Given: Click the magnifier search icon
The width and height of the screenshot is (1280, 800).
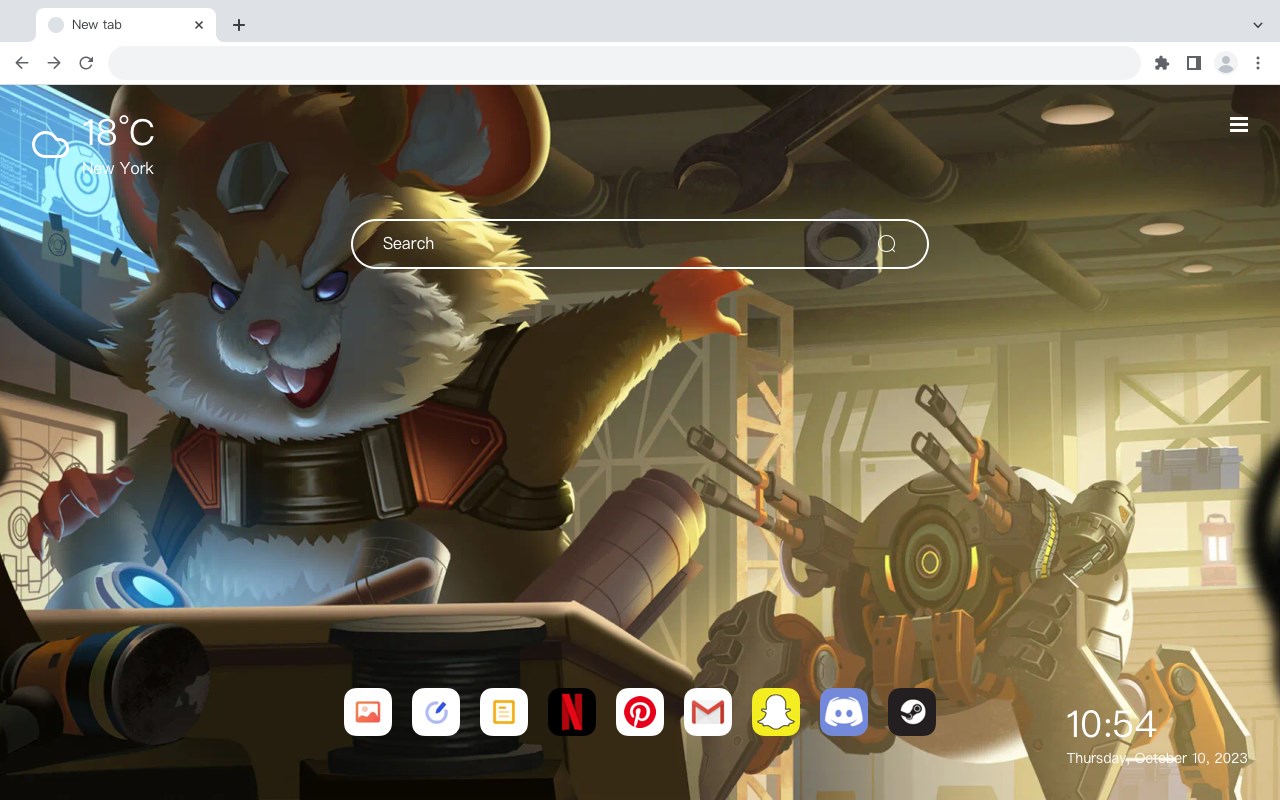Looking at the screenshot, I should tap(887, 244).
